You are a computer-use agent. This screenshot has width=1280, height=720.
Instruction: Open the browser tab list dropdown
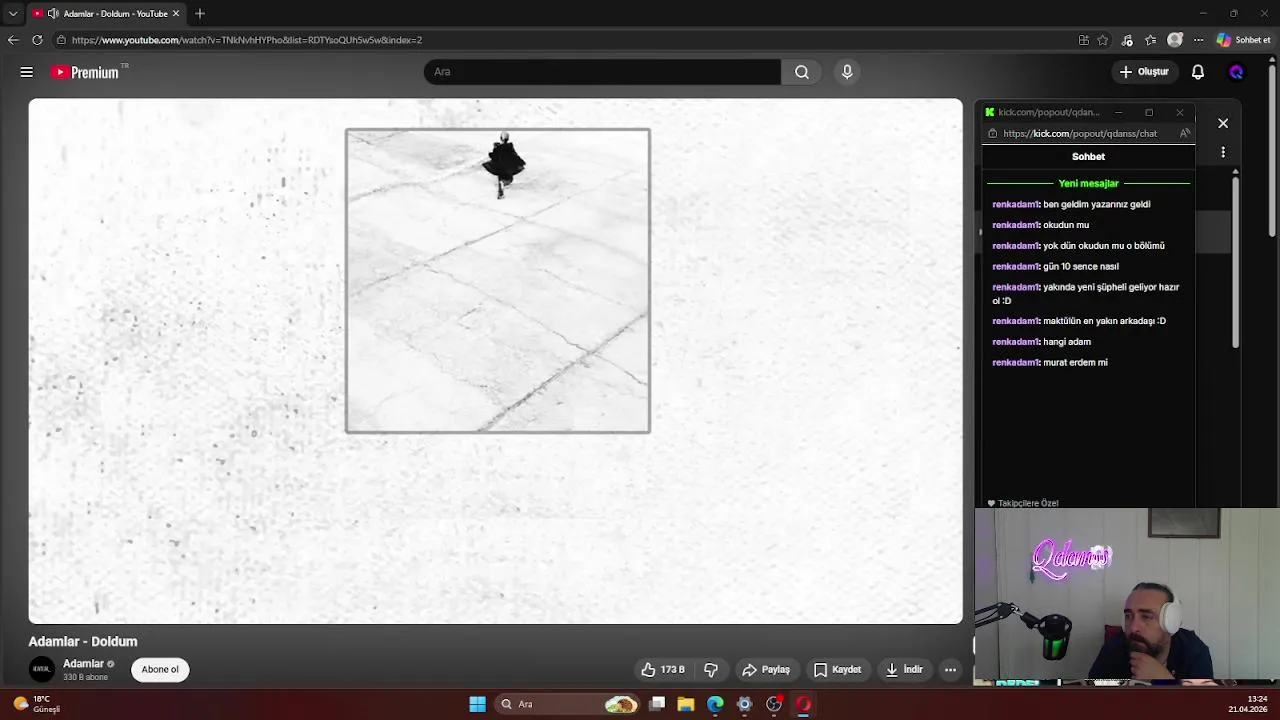point(12,14)
